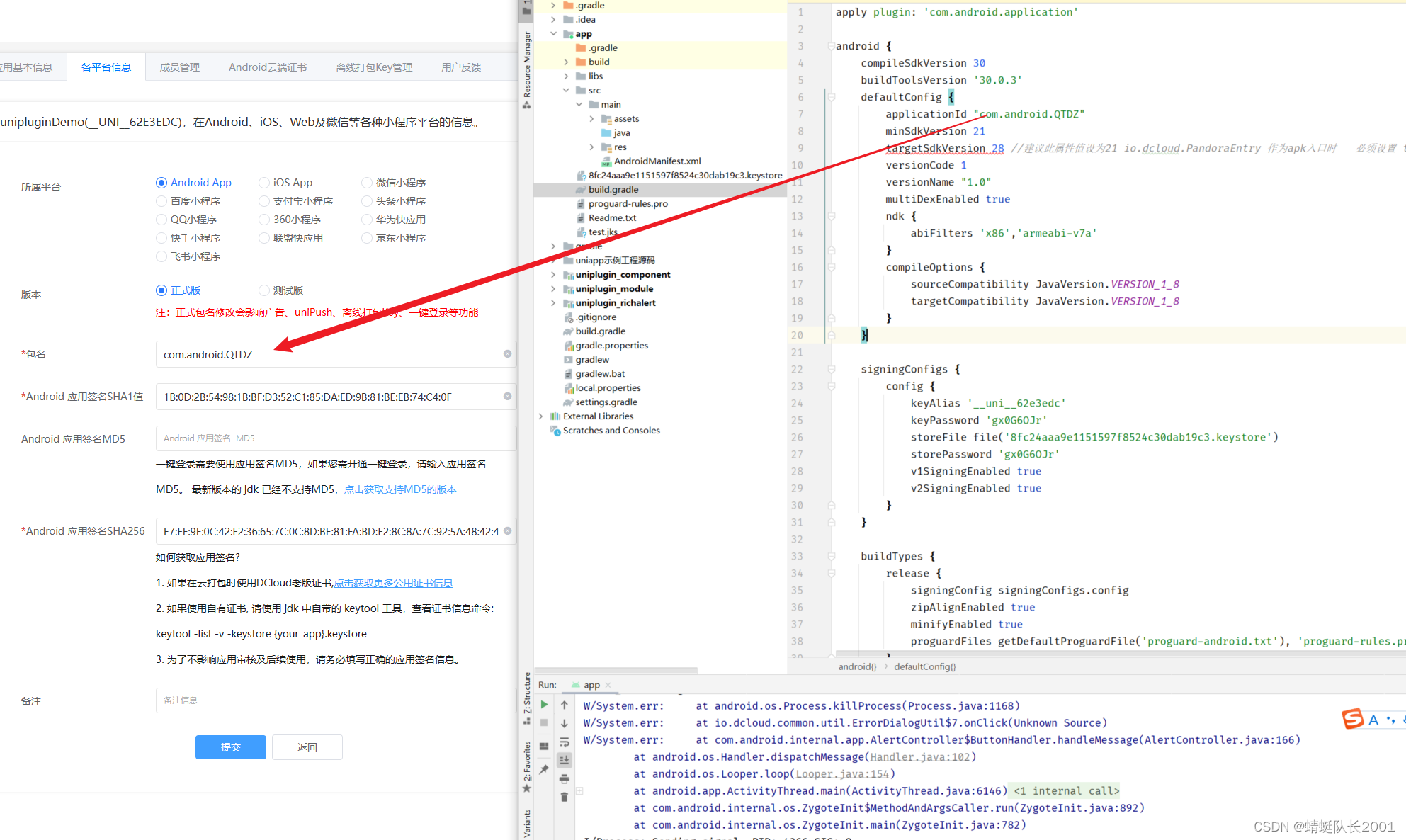Clear all Run console output with trash icon
This screenshot has height=840, width=1406.
pyautogui.click(x=565, y=797)
